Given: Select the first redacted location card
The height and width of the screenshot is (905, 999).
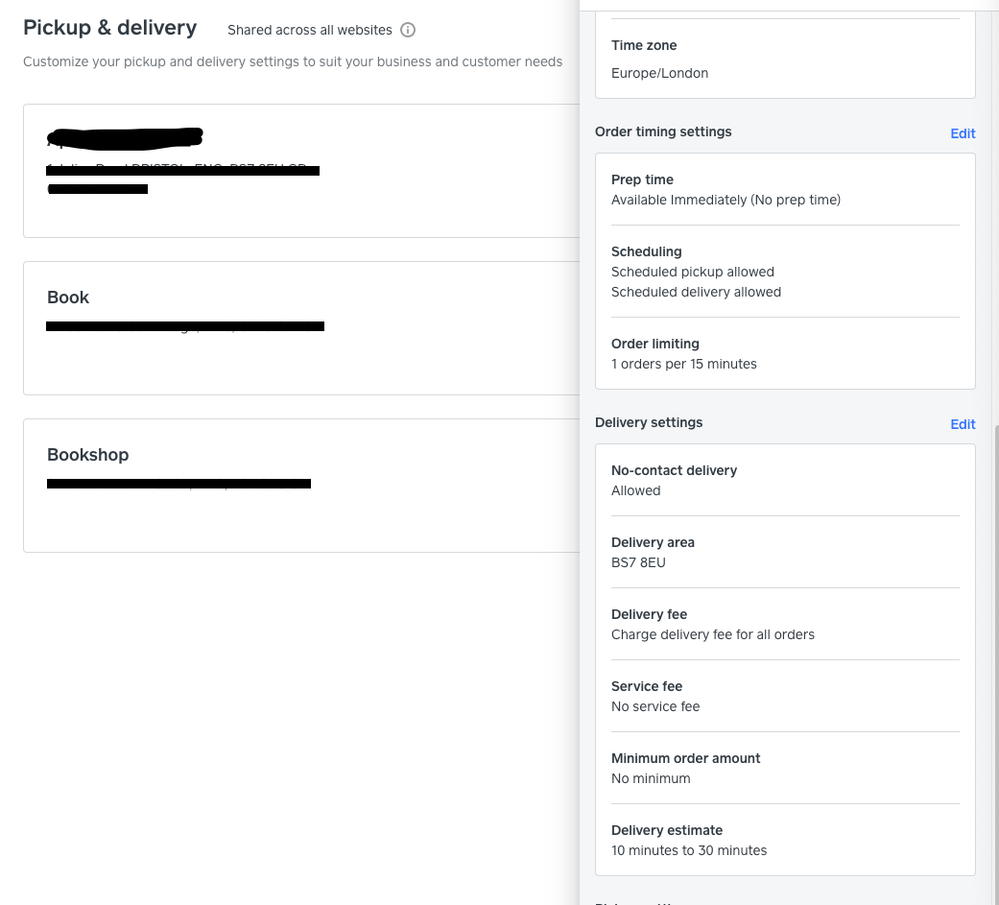Looking at the screenshot, I should tap(300, 170).
